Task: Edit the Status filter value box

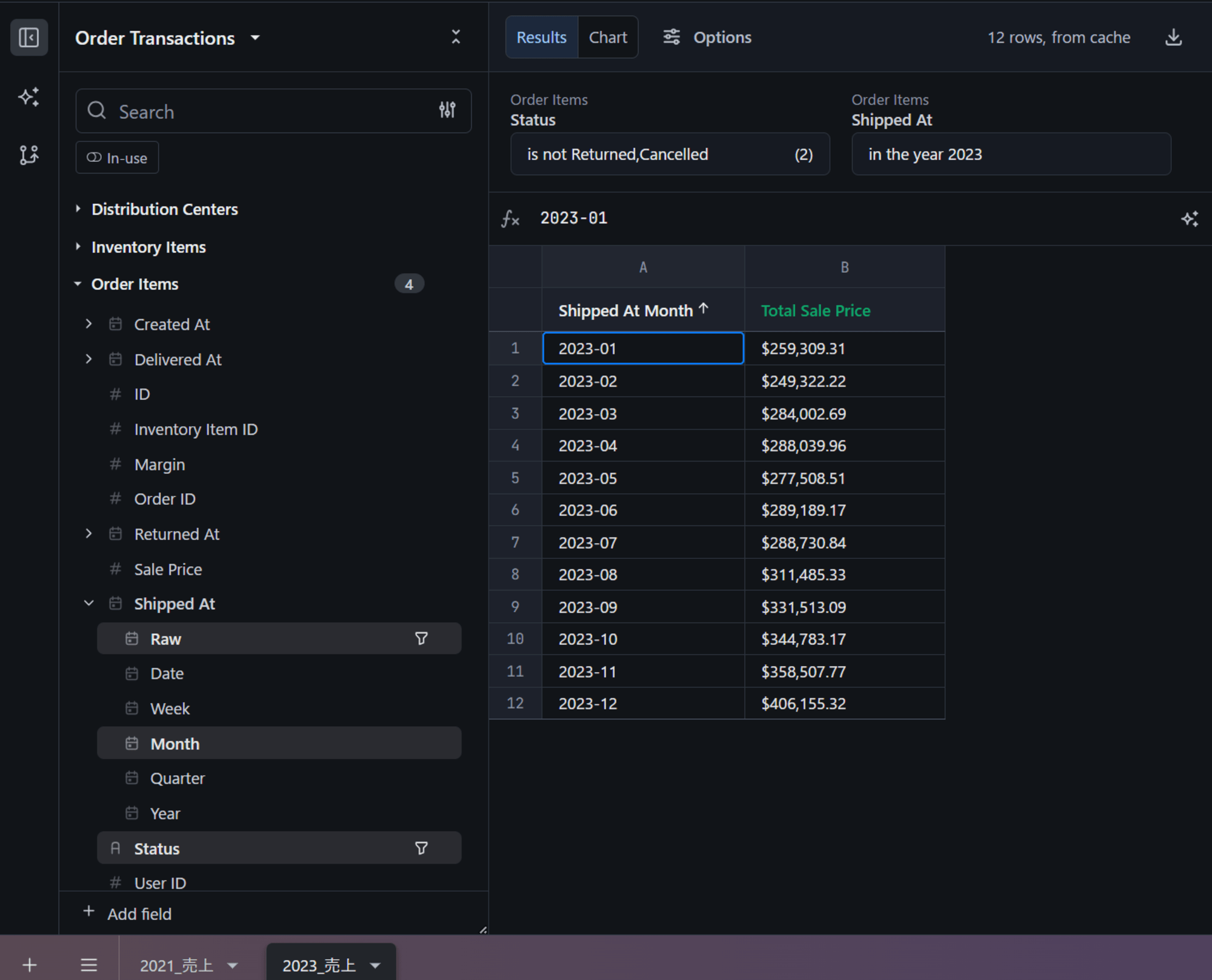Action: coord(670,154)
